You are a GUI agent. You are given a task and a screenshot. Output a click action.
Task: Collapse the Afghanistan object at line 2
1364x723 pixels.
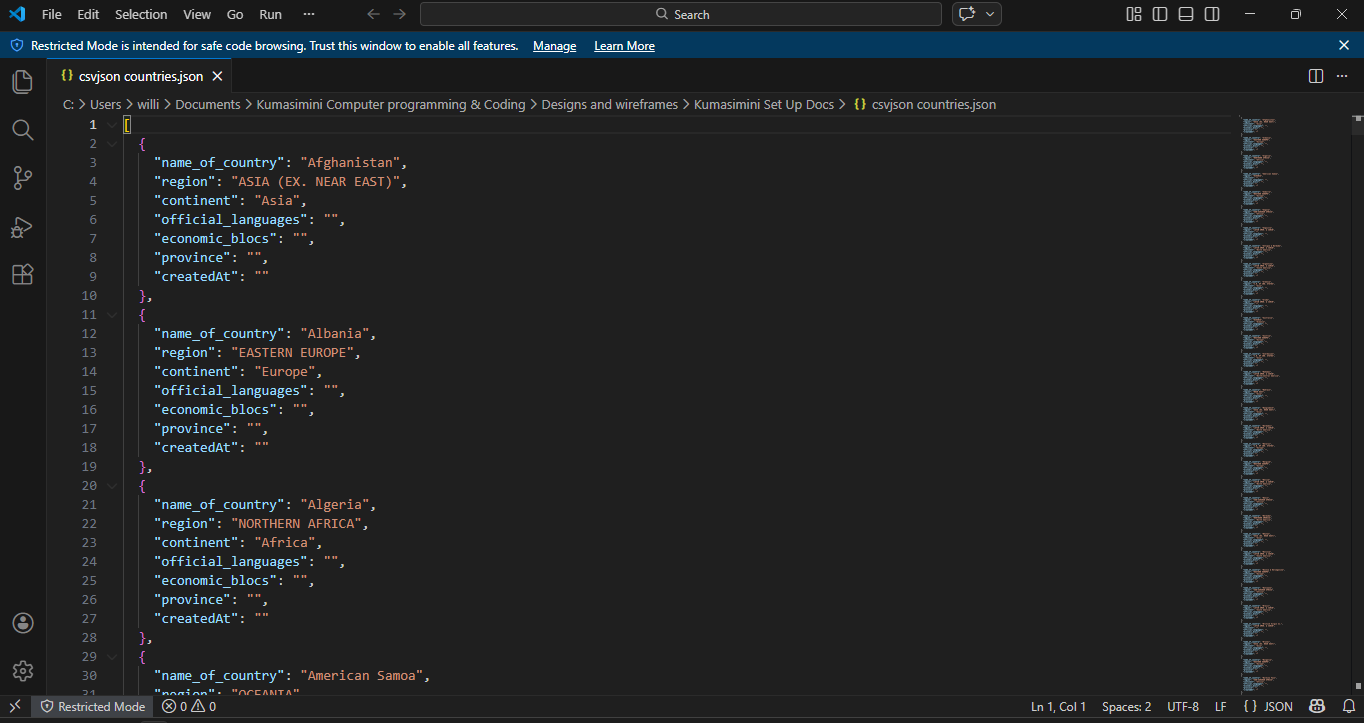click(x=112, y=144)
